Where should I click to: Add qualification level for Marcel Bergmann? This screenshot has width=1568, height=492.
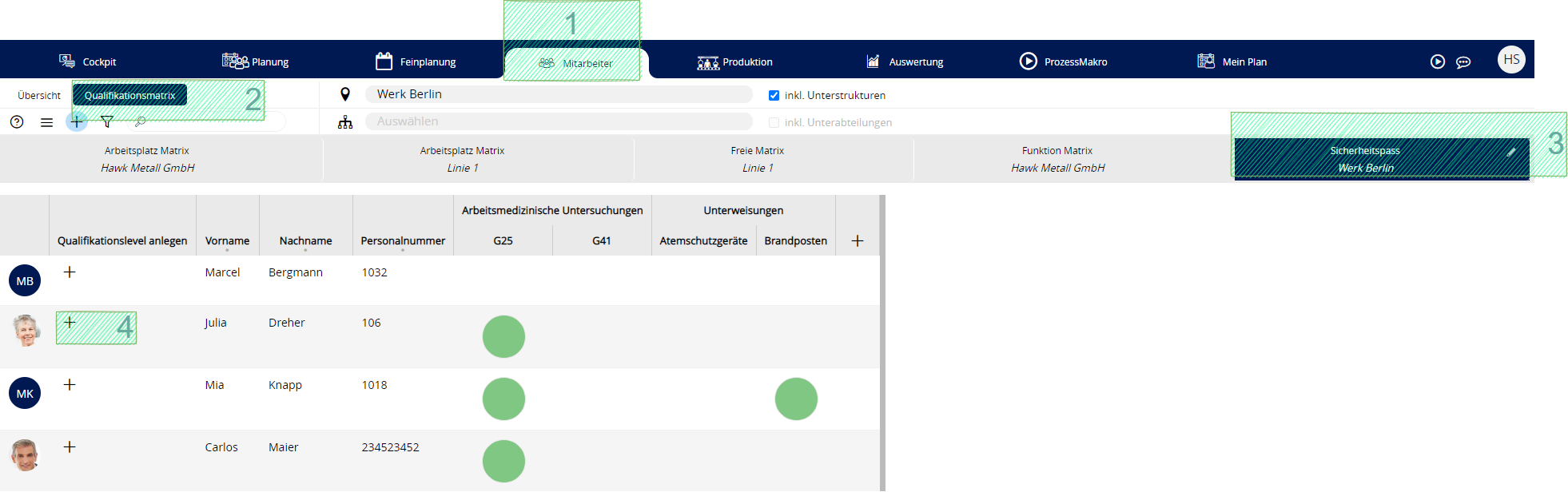point(70,272)
